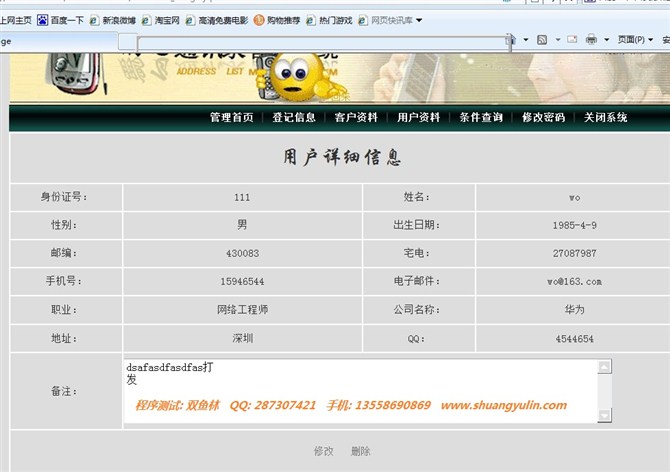Click the 修改 edit link

[323, 451]
